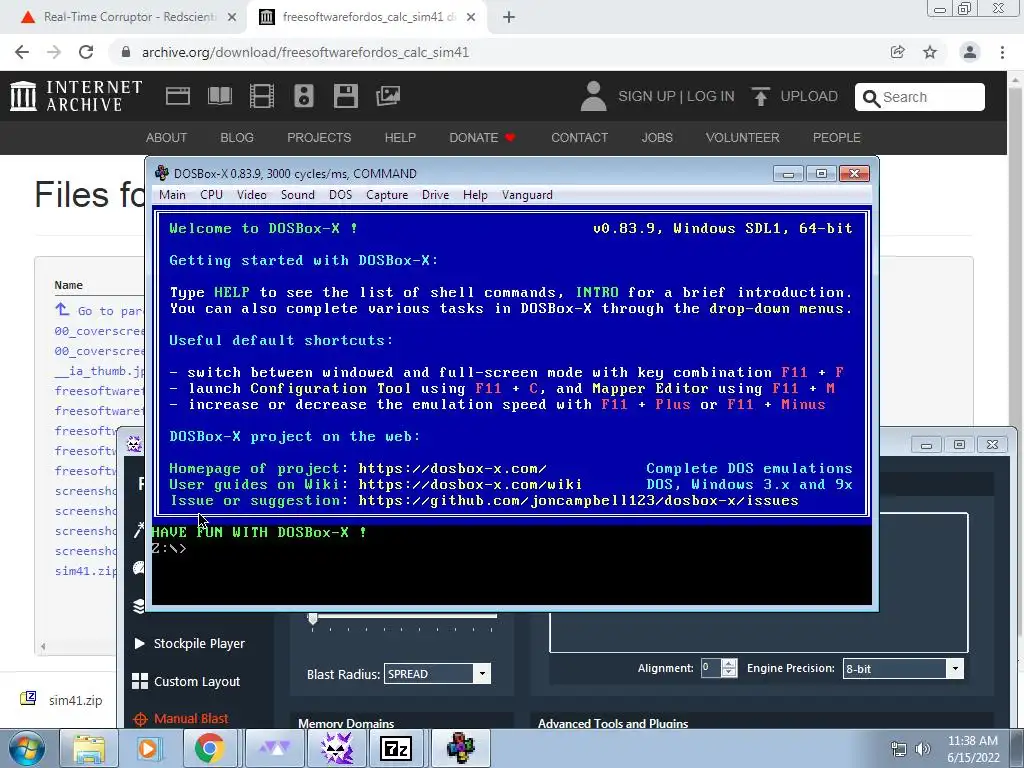Click the Alignment value field
This screenshot has width=1024, height=768.
pyautogui.click(x=710, y=668)
